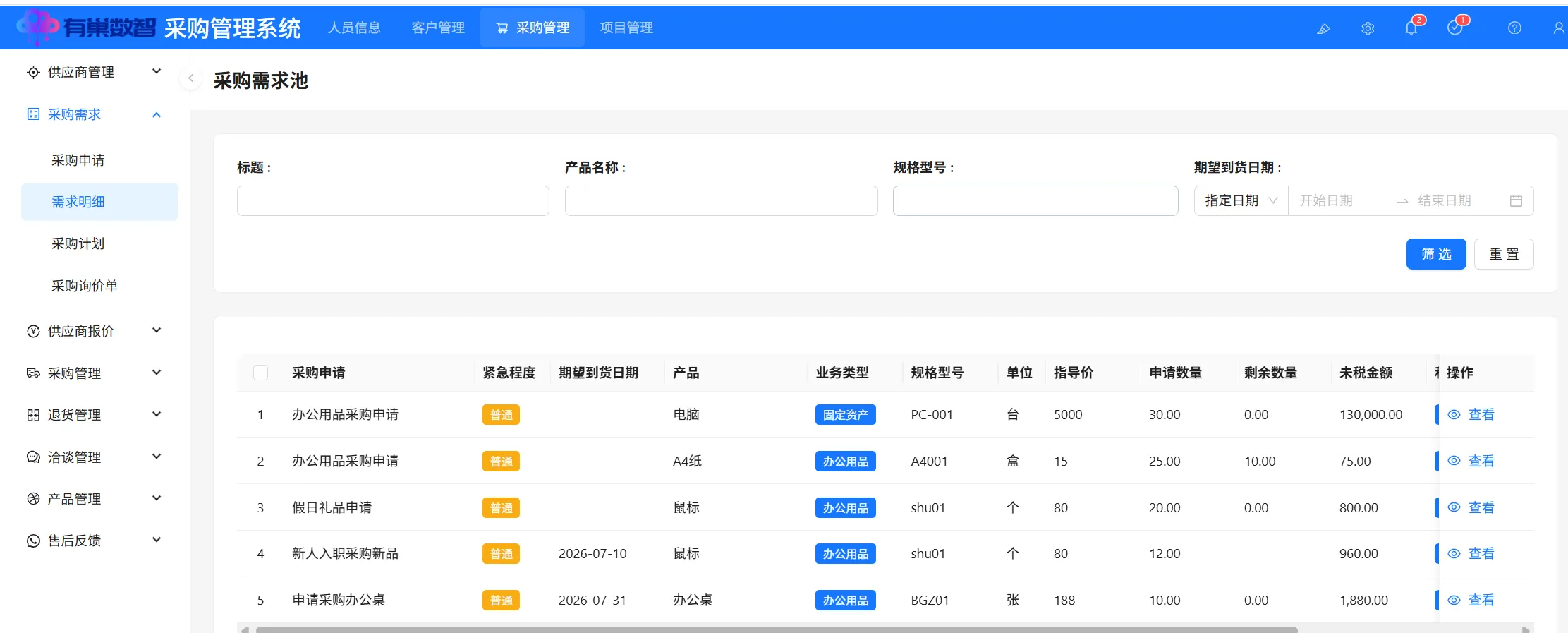Image resolution: width=1568 pixels, height=633 pixels.
Task: Click the 有巢数智 logo
Action: pos(86,27)
